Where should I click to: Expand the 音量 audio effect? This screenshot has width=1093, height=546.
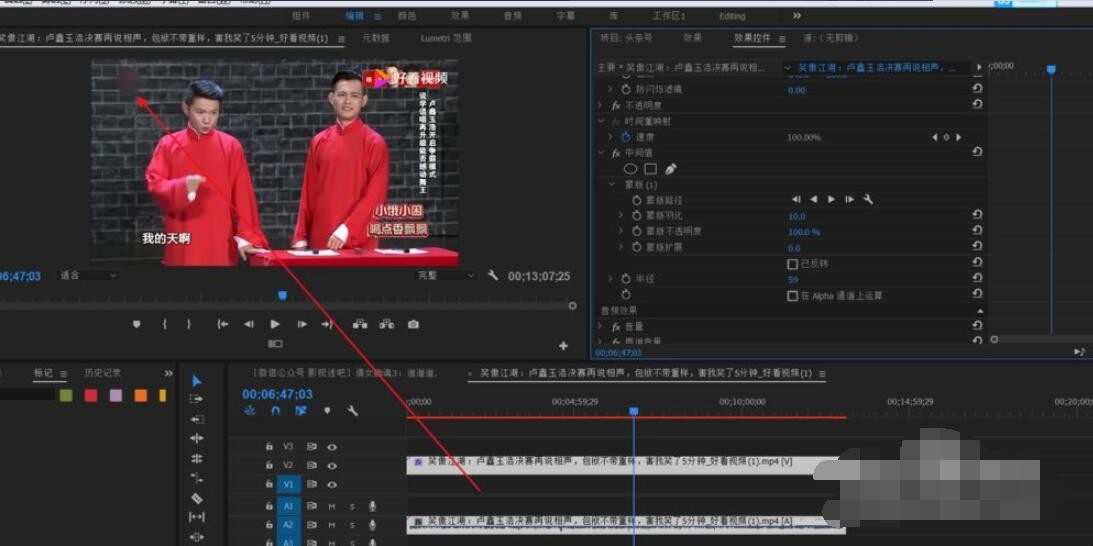tap(600, 326)
